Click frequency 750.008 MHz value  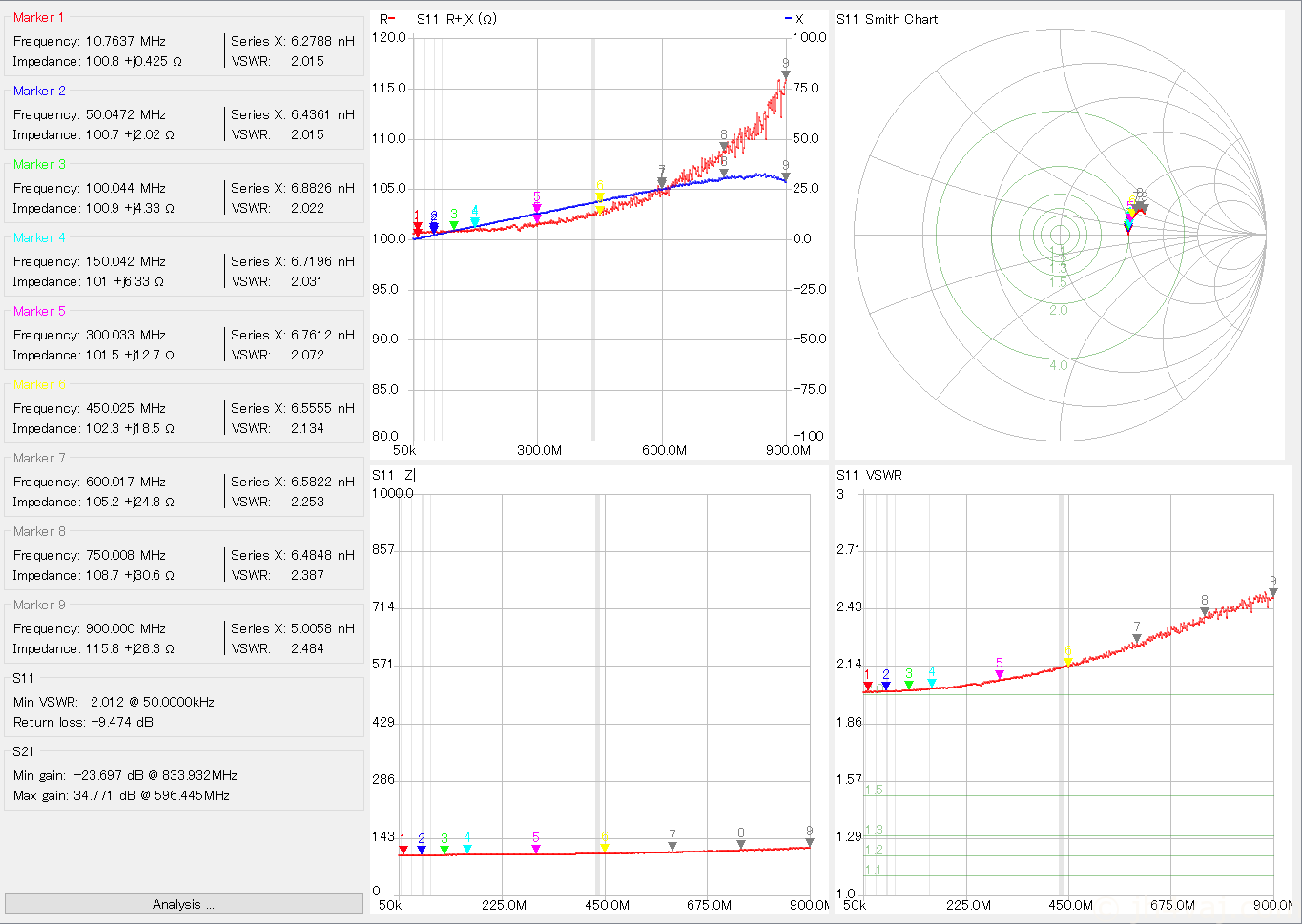(x=126, y=555)
